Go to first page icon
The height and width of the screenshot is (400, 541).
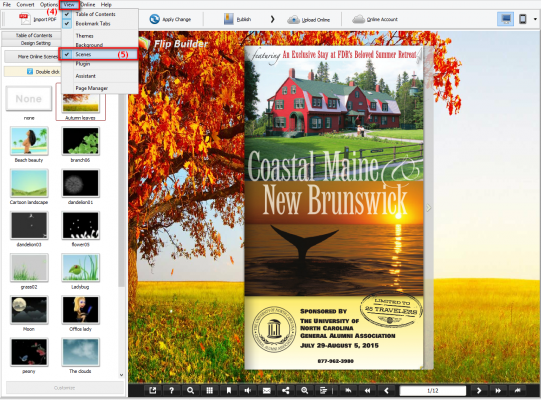tap(348, 390)
